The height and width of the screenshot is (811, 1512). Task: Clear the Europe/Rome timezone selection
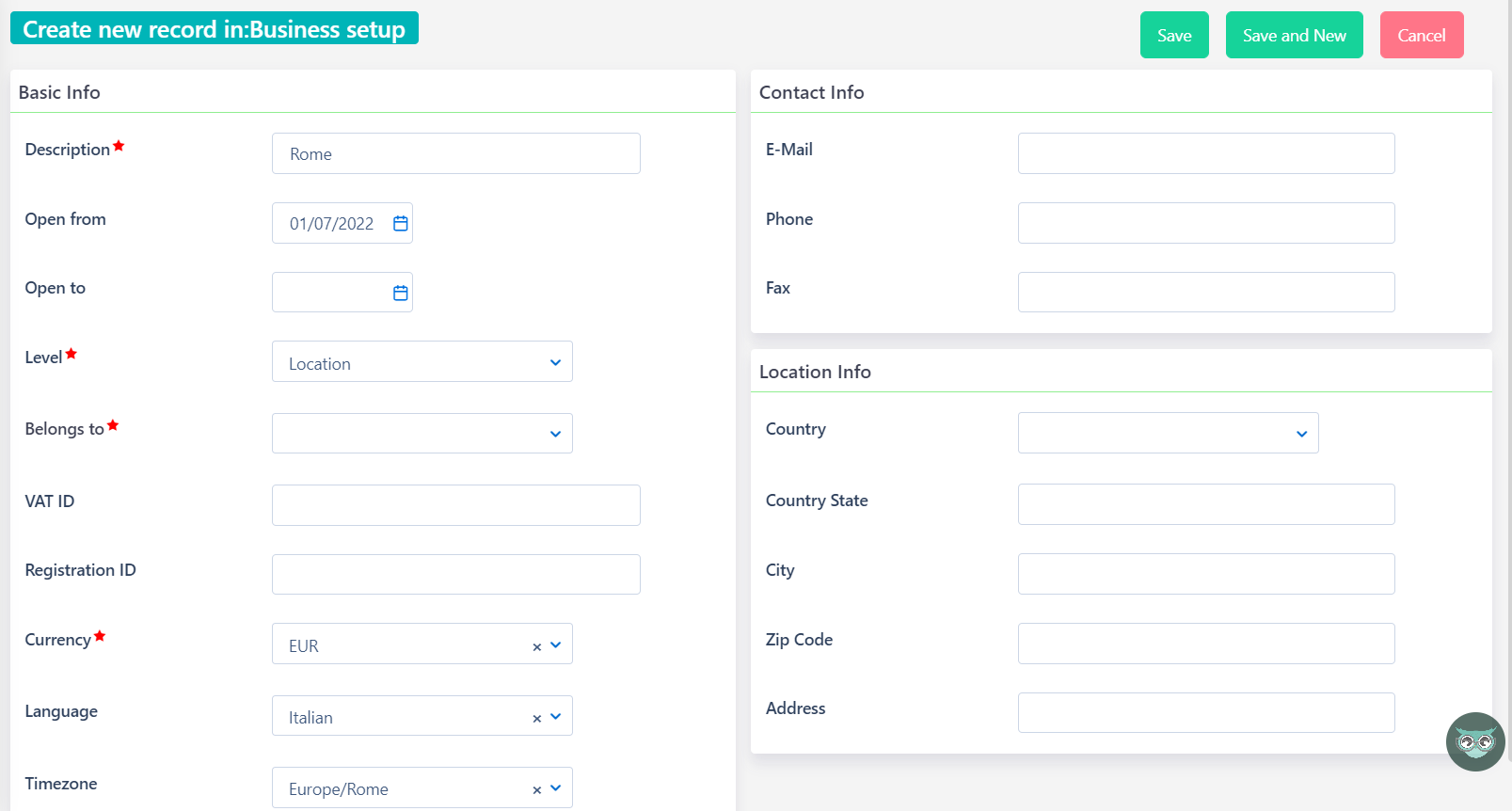pos(537,789)
